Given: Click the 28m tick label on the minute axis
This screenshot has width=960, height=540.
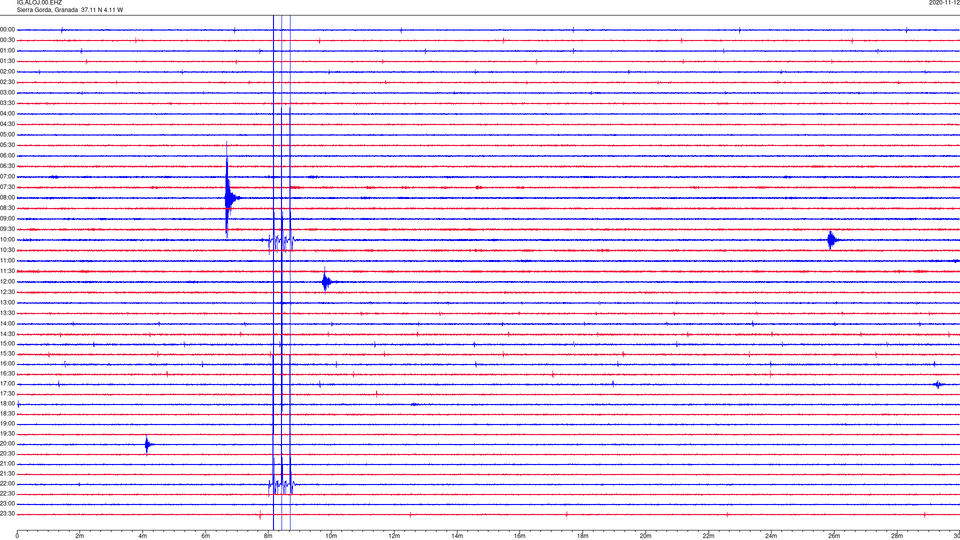Looking at the screenshot, I should pos(897,536).
